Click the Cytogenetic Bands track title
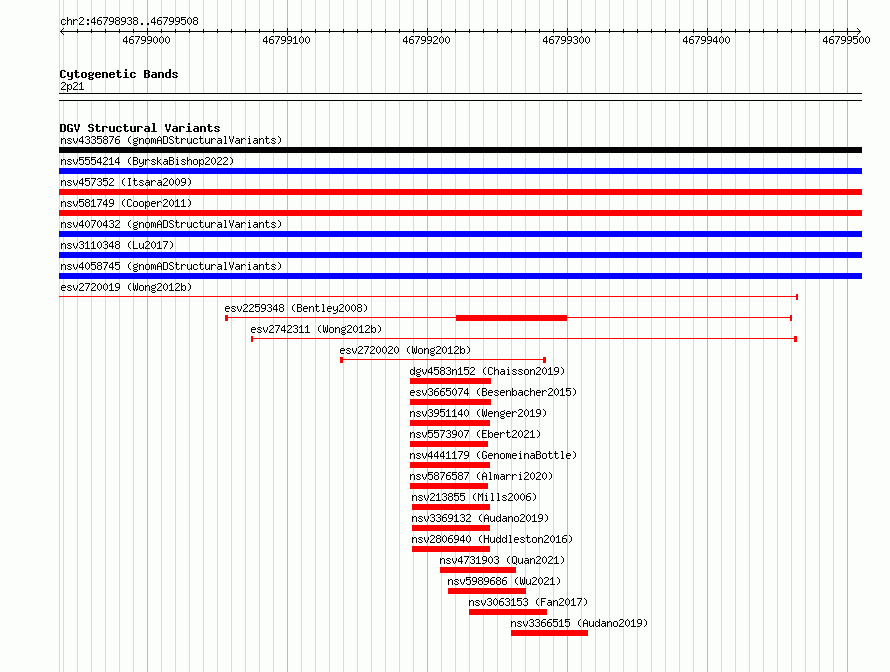Image resolution: width=890 pixels, height=672 pixels. (119, 74)
